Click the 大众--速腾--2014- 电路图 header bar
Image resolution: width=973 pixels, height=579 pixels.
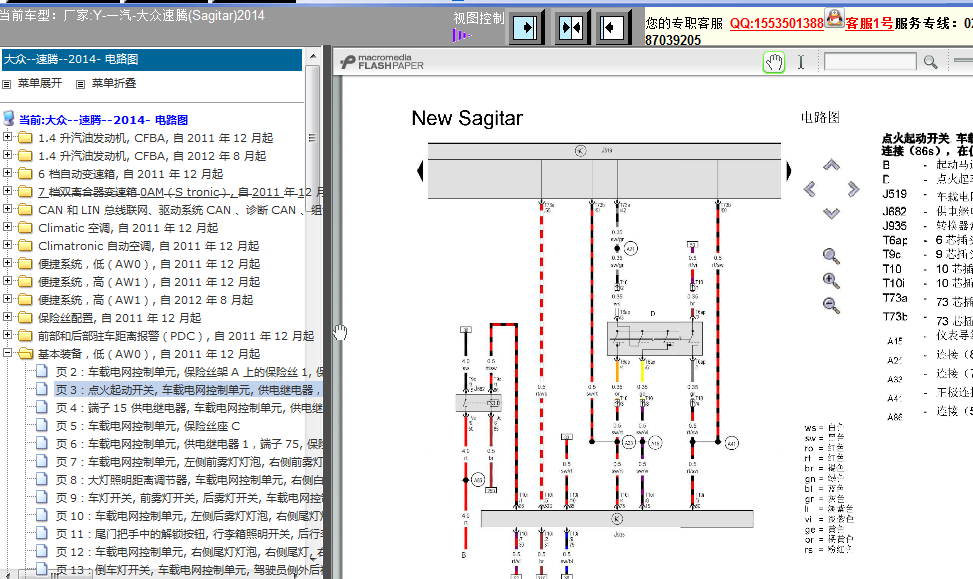pyautogui.click(x=151, y=60)
